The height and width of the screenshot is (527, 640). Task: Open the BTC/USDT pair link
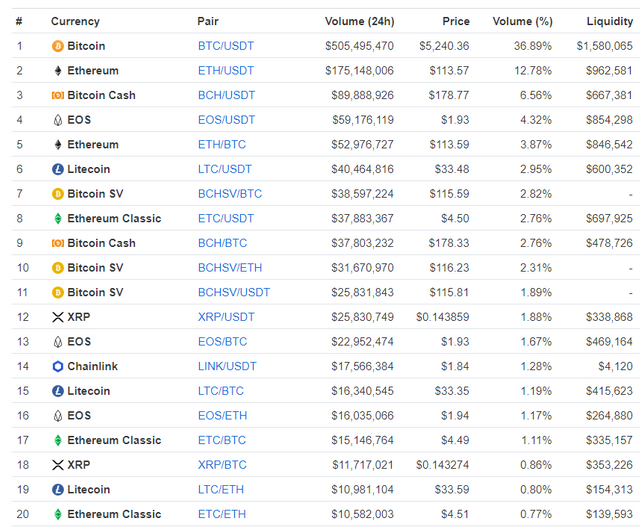click(226, 46)
